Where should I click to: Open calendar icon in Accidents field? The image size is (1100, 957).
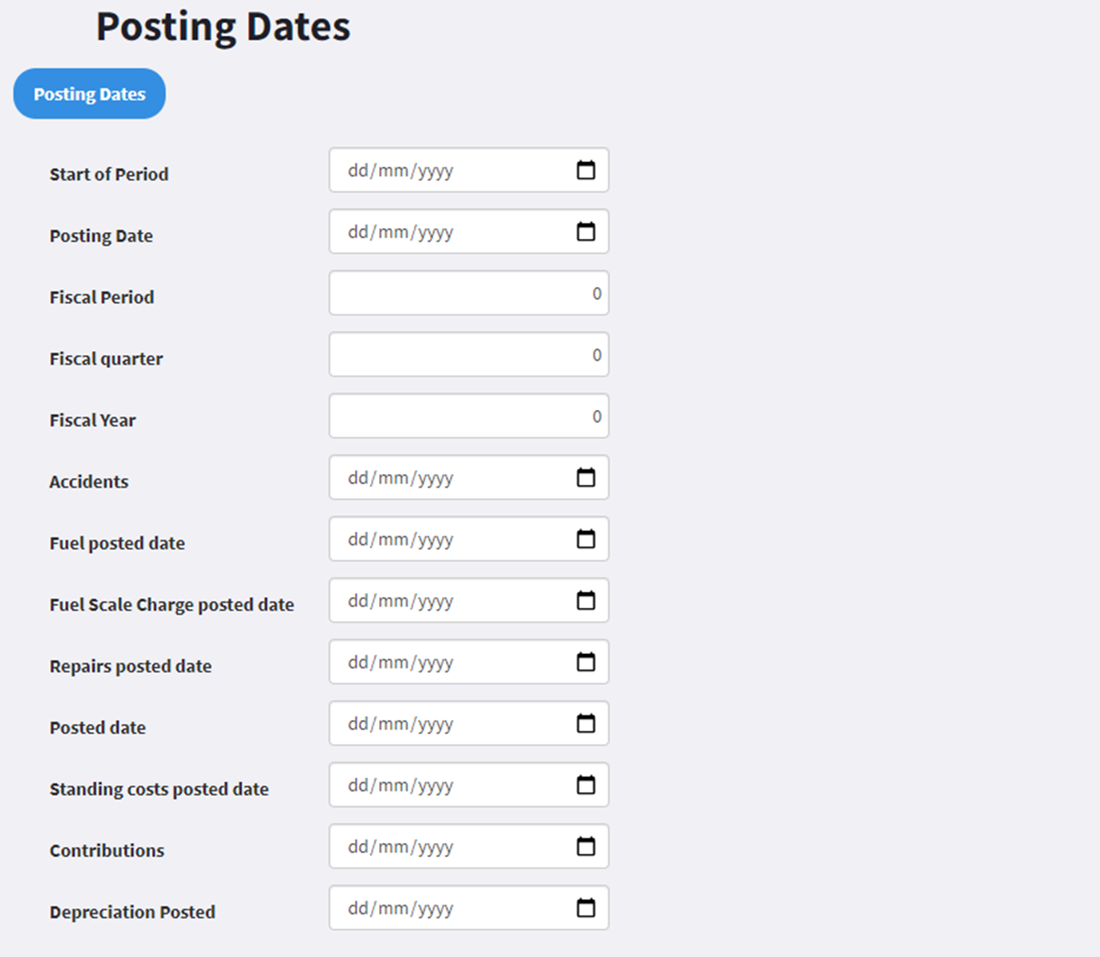(x=586, y=478)
